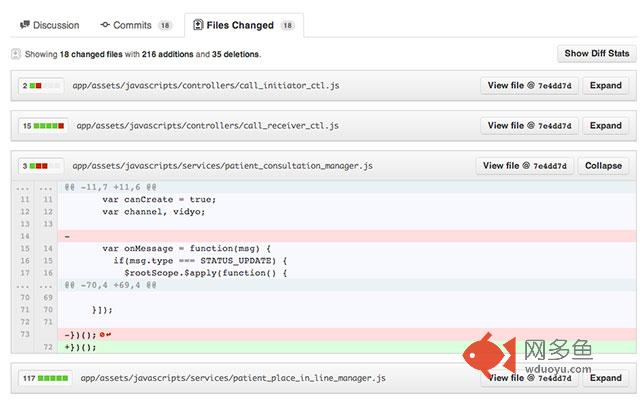
Task: Switch to the Commits tab
Action: tap(136, 25)
